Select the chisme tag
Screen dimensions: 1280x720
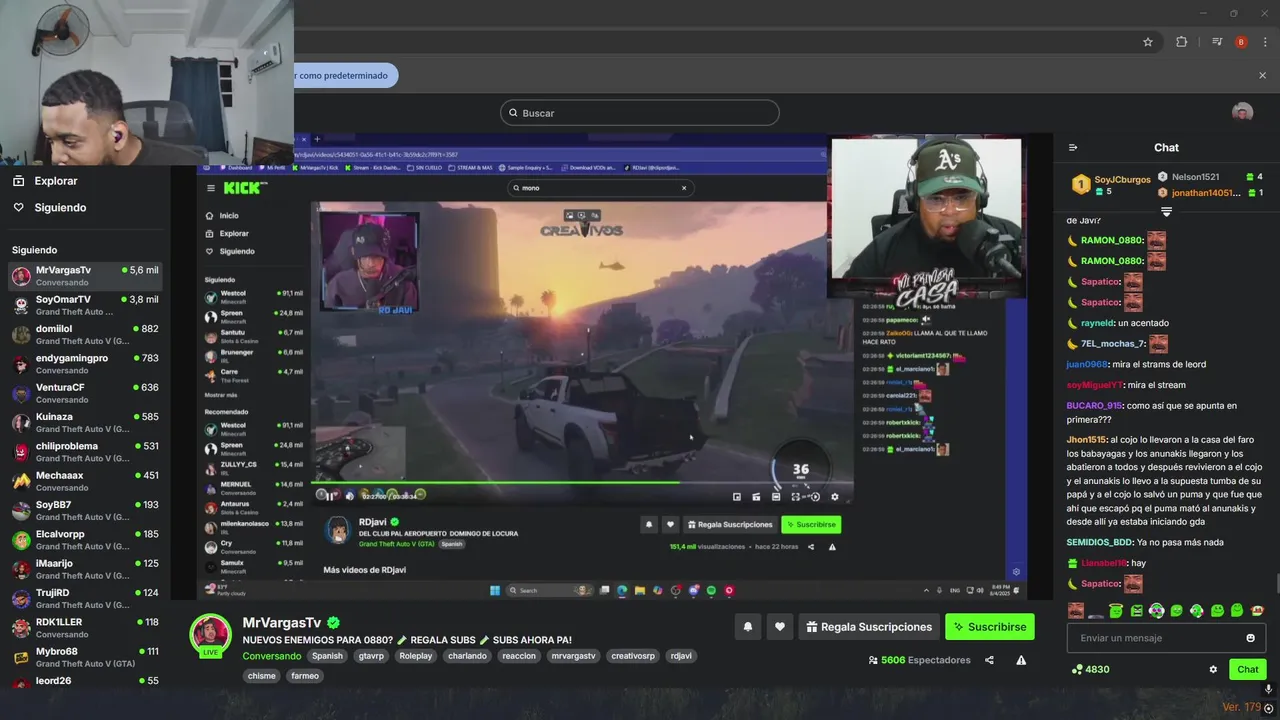click(262, 676)
